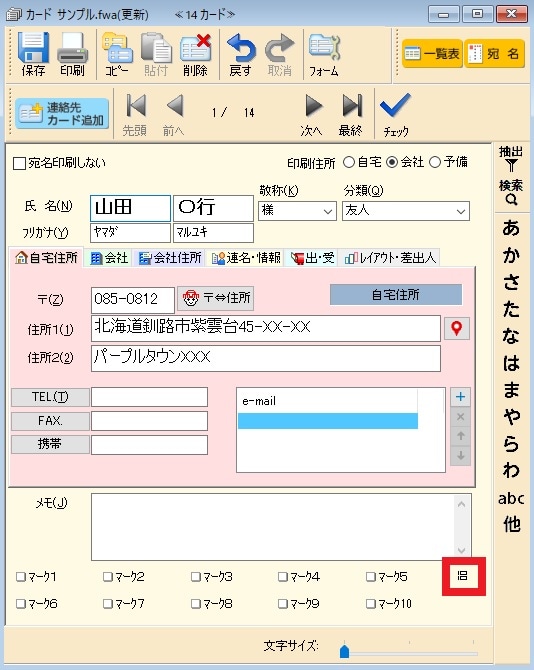Jump to 最終 last card icon
This screenshot has height=670, width=534.
pyautogui.click(x=352, y=106)
